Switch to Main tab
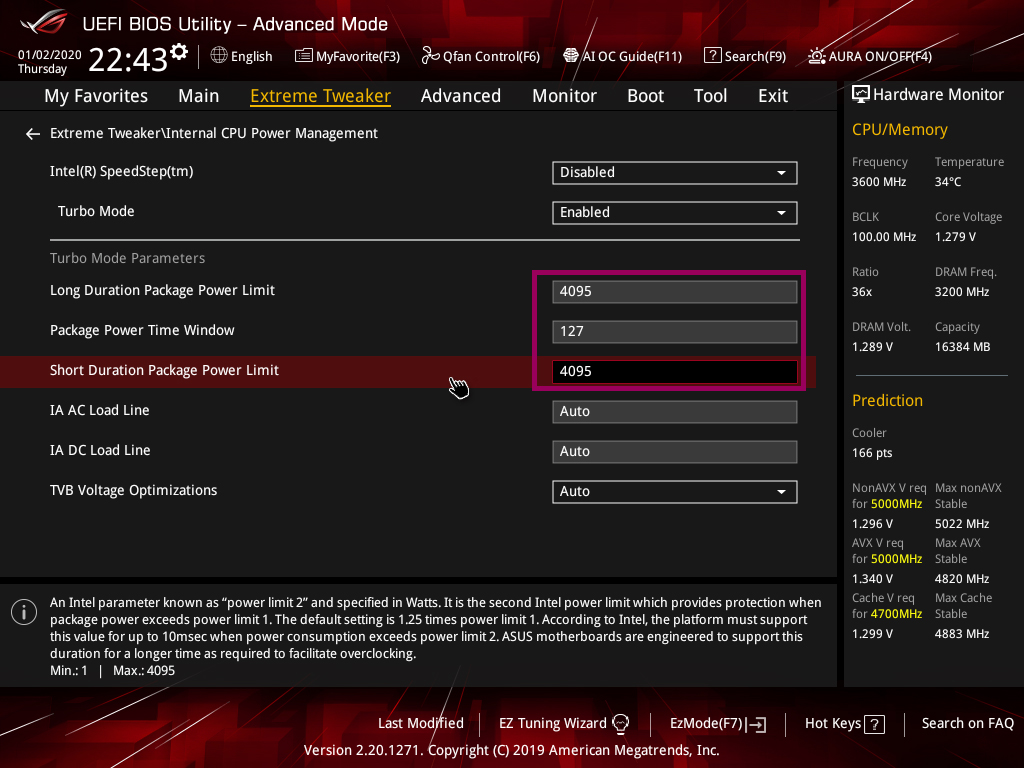 (x=199, y=96)
